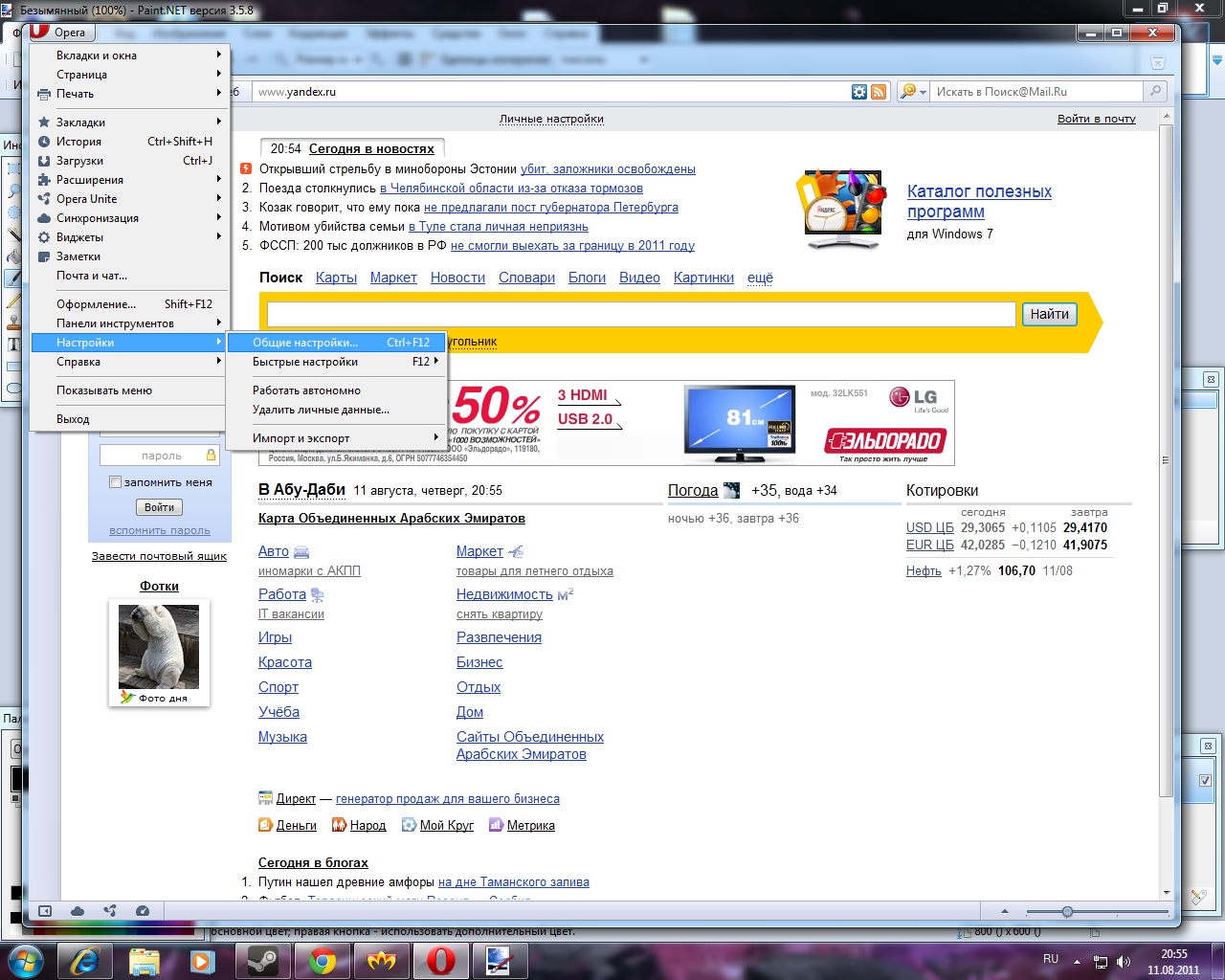Expand 'Вкладки и окна' submenu
Viewport: 1225px width, 980px height.
click(x=130, y=56)
